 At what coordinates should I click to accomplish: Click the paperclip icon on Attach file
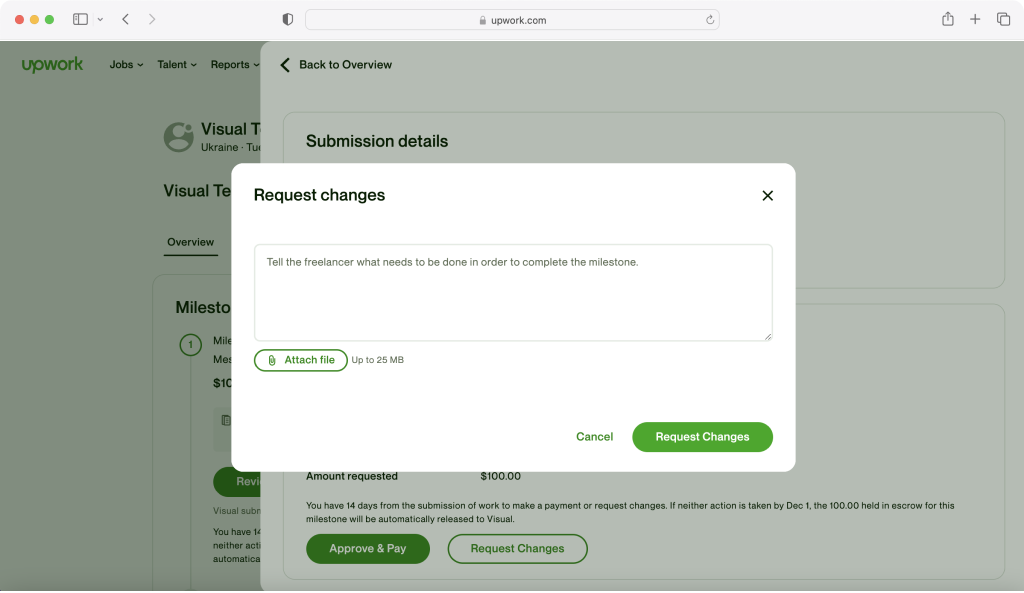(272, 360)
